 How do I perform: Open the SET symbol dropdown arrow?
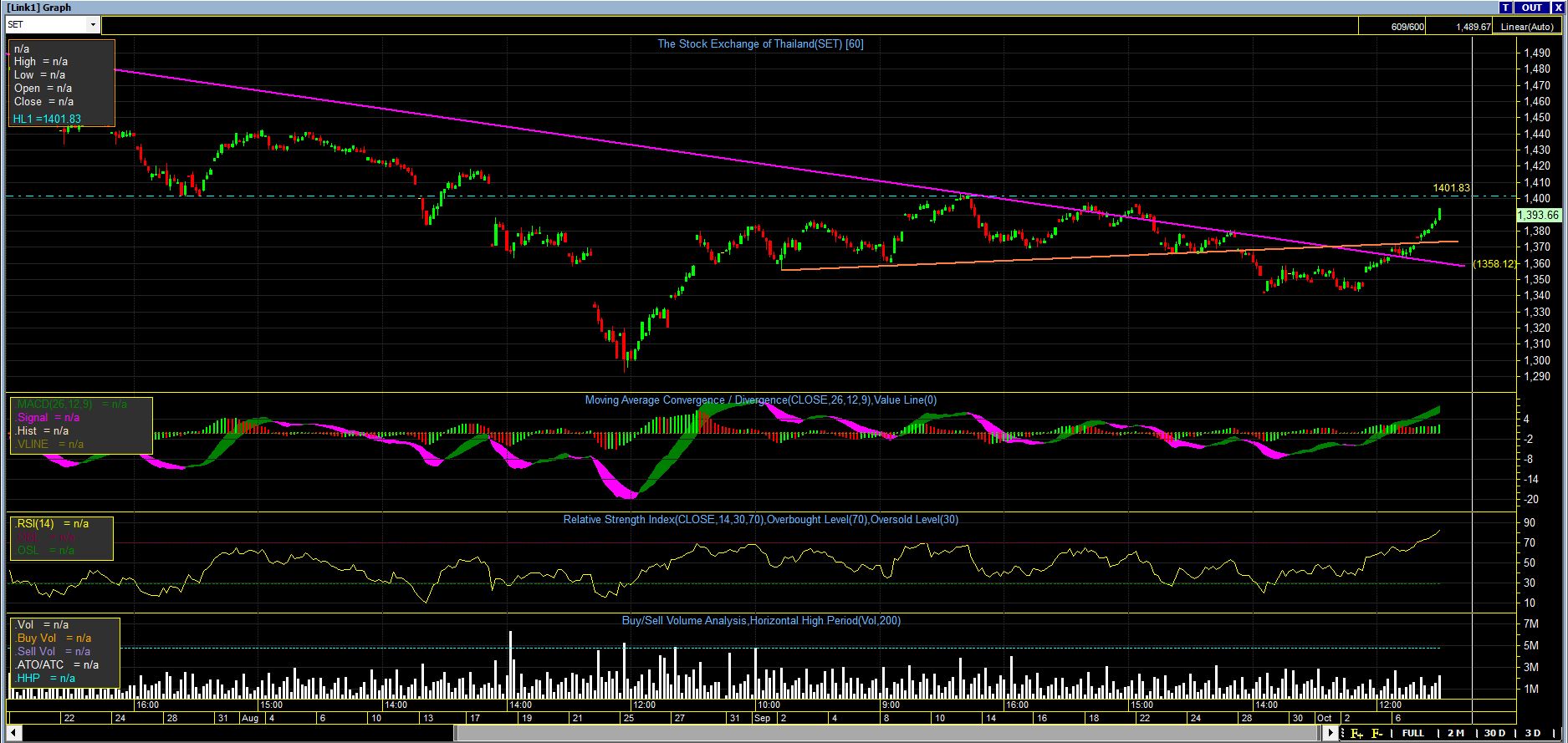pos(92,25)
